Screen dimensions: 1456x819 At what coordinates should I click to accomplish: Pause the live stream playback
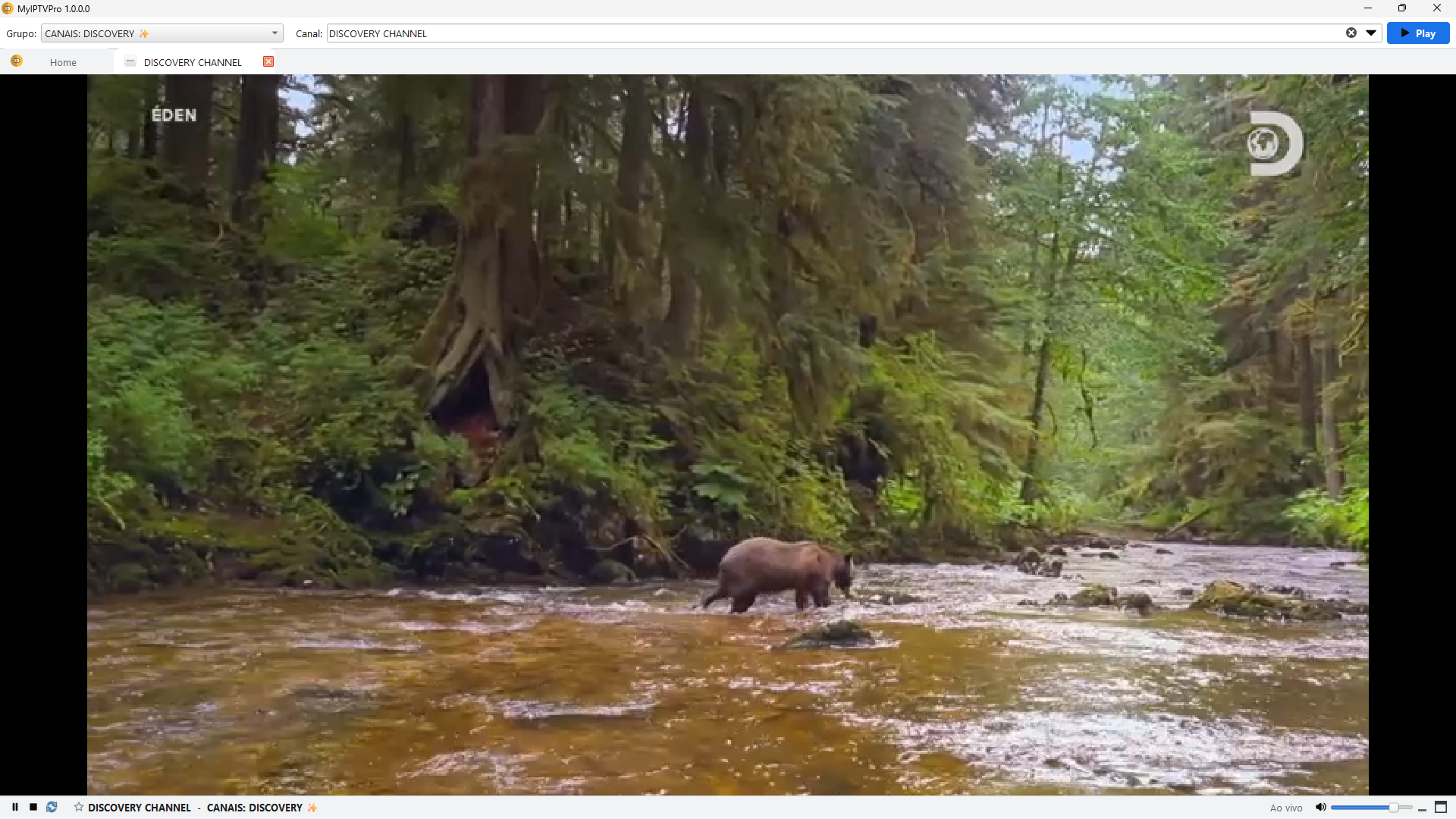(x=15, y=807)
